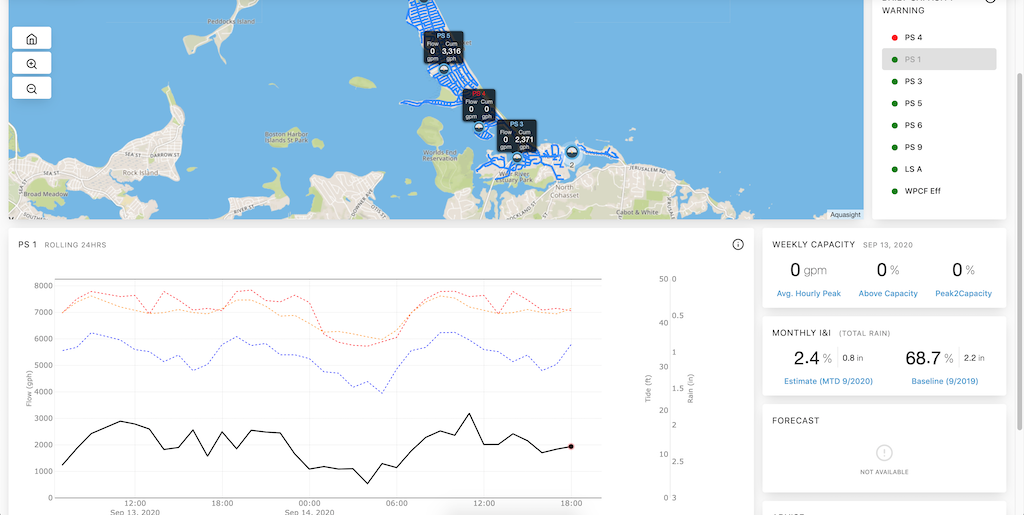
Task: Click the last data point on the black flow line
Action: point(571,446)
